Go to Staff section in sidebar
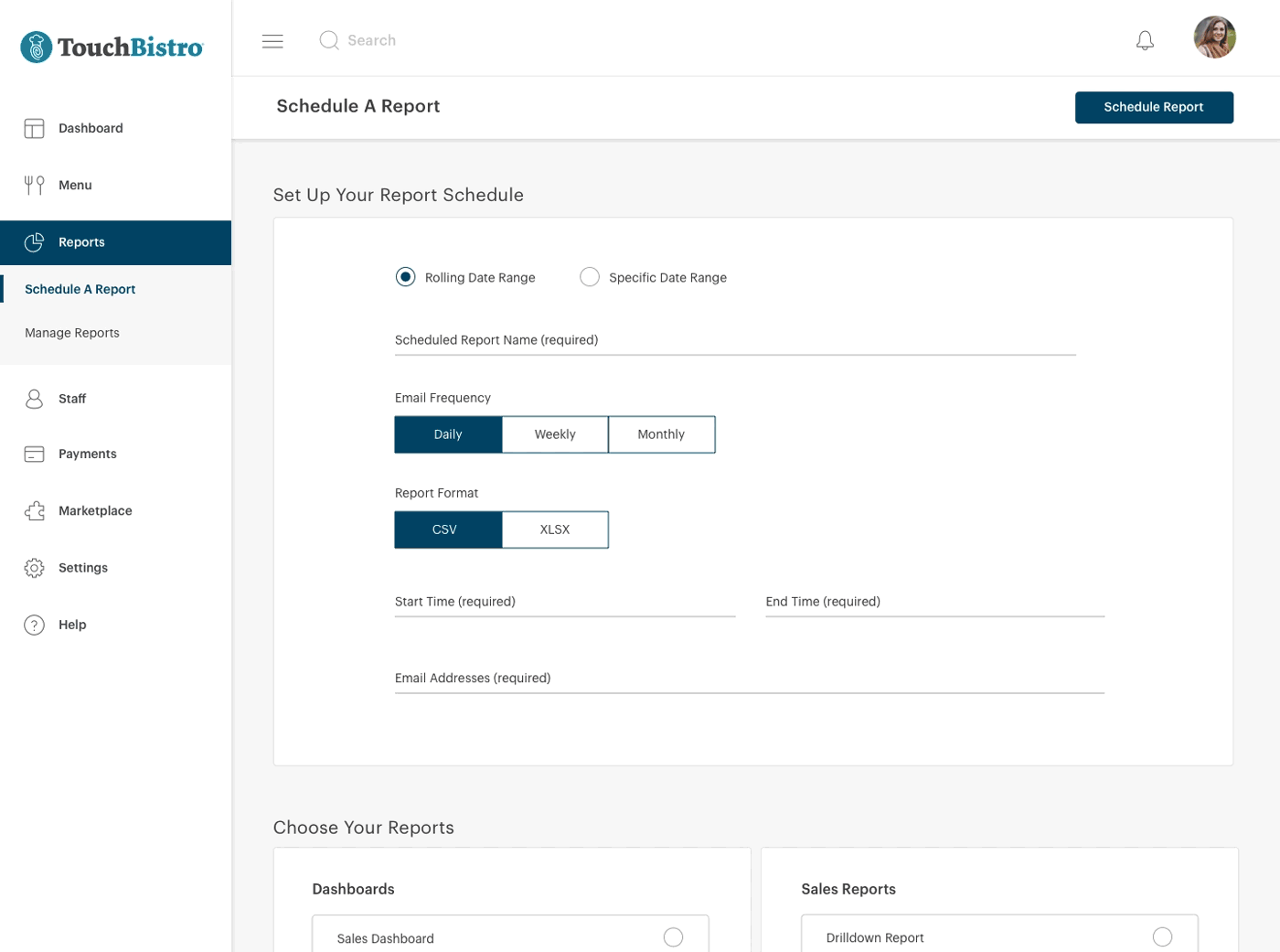The width and height of the screenshot is (1280, 952). tap(72, 399)
